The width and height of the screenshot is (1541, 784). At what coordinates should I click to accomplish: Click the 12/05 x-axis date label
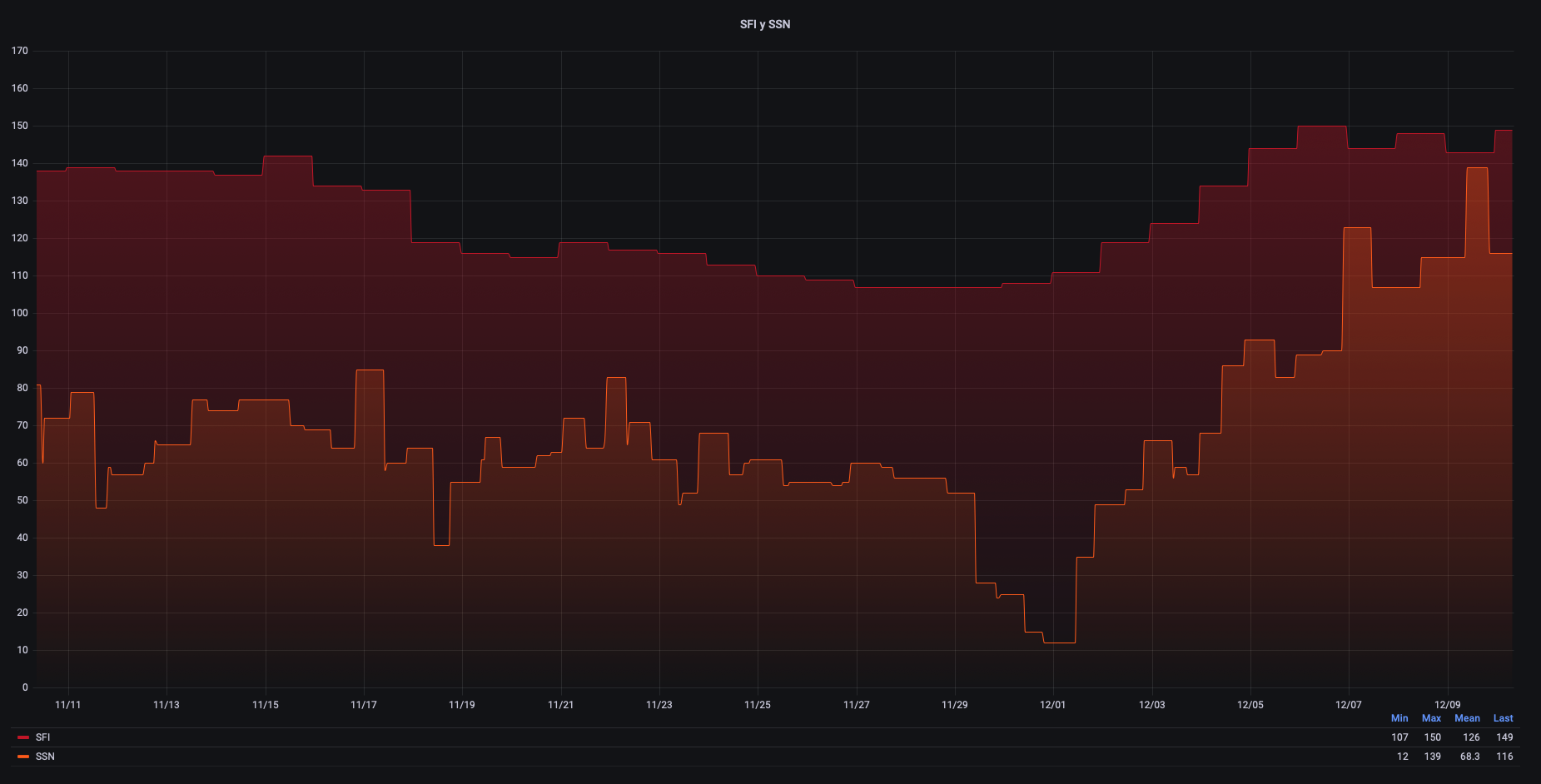[x=1250, y=705]
